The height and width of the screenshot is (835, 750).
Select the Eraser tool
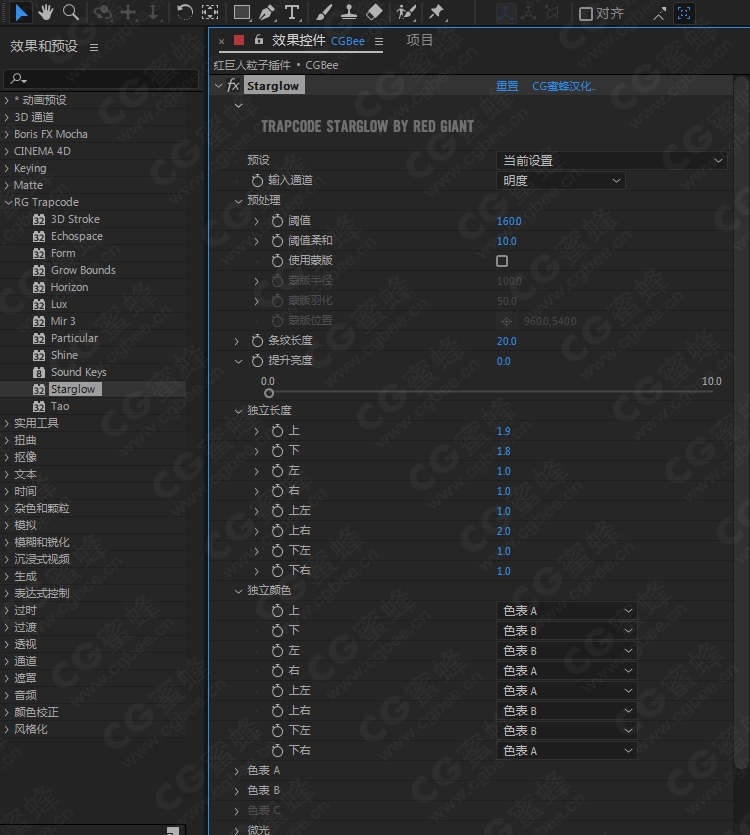coord(374,12)
